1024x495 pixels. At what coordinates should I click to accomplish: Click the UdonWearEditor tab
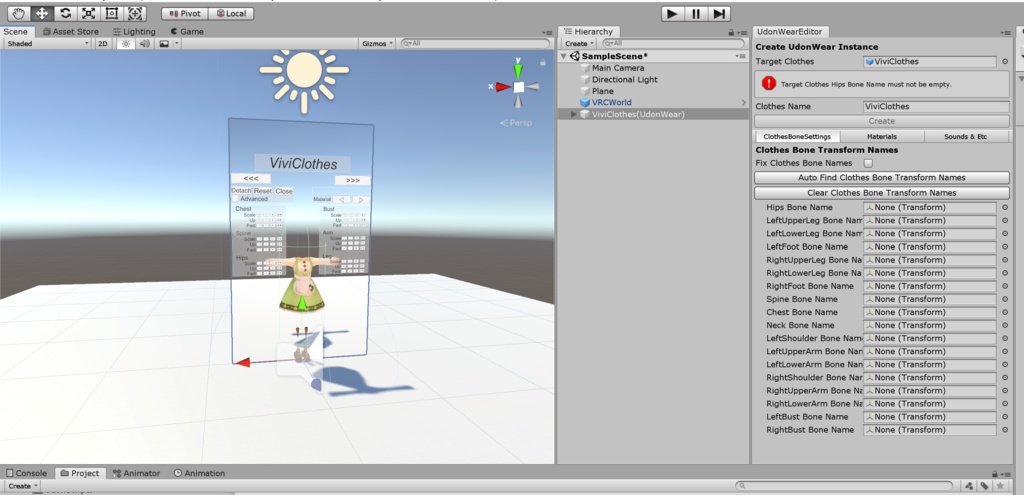click(790, 31)
